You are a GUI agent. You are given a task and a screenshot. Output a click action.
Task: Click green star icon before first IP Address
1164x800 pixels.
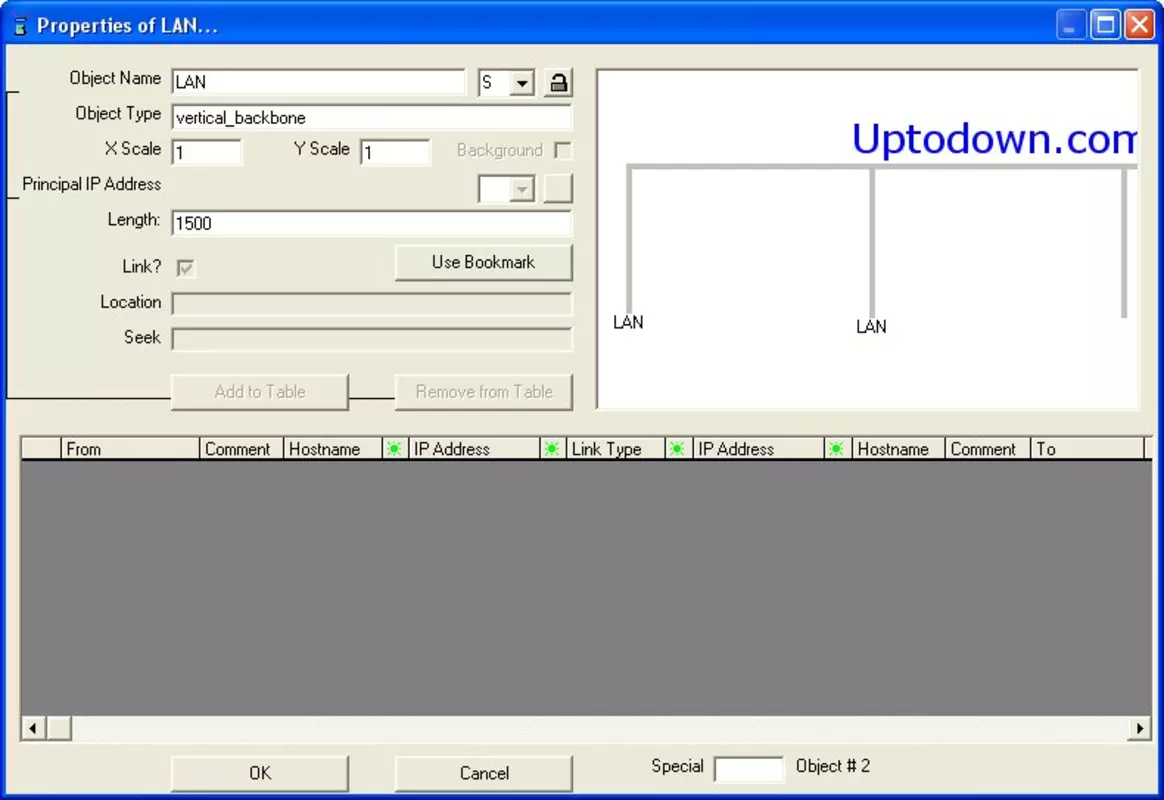click(x=394, y=449)
